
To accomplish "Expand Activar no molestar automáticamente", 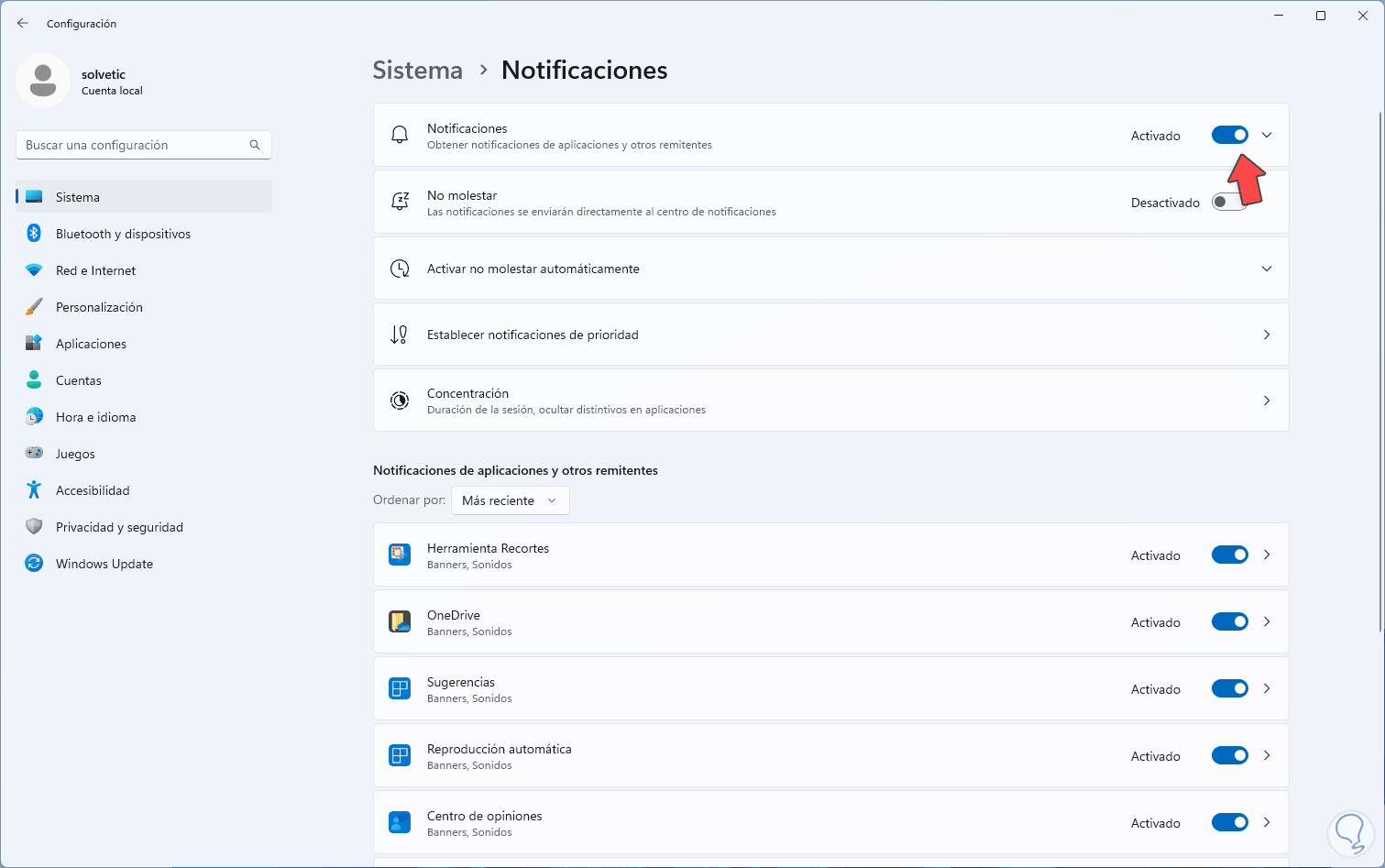I will click(1267, 269).
